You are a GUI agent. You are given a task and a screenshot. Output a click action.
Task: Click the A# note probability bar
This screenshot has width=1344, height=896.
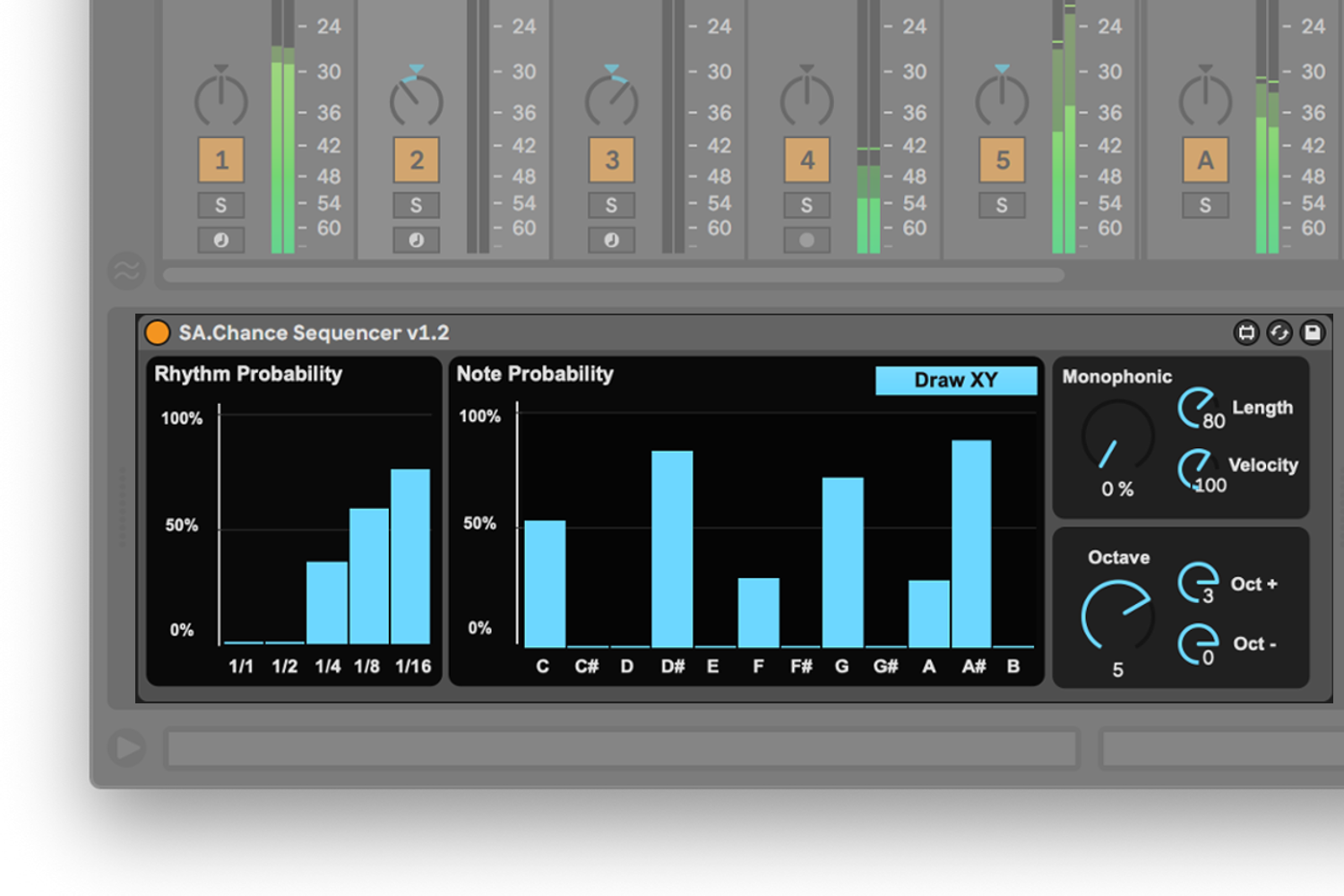point(971,544)
